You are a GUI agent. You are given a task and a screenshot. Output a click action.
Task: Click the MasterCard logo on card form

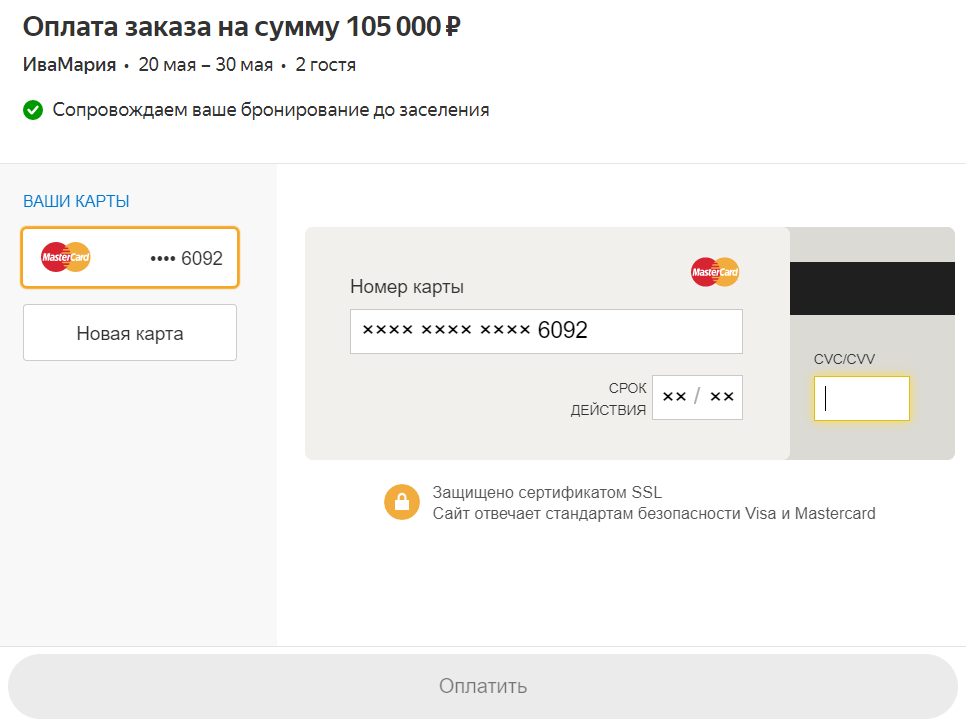(x=715, y=272)
